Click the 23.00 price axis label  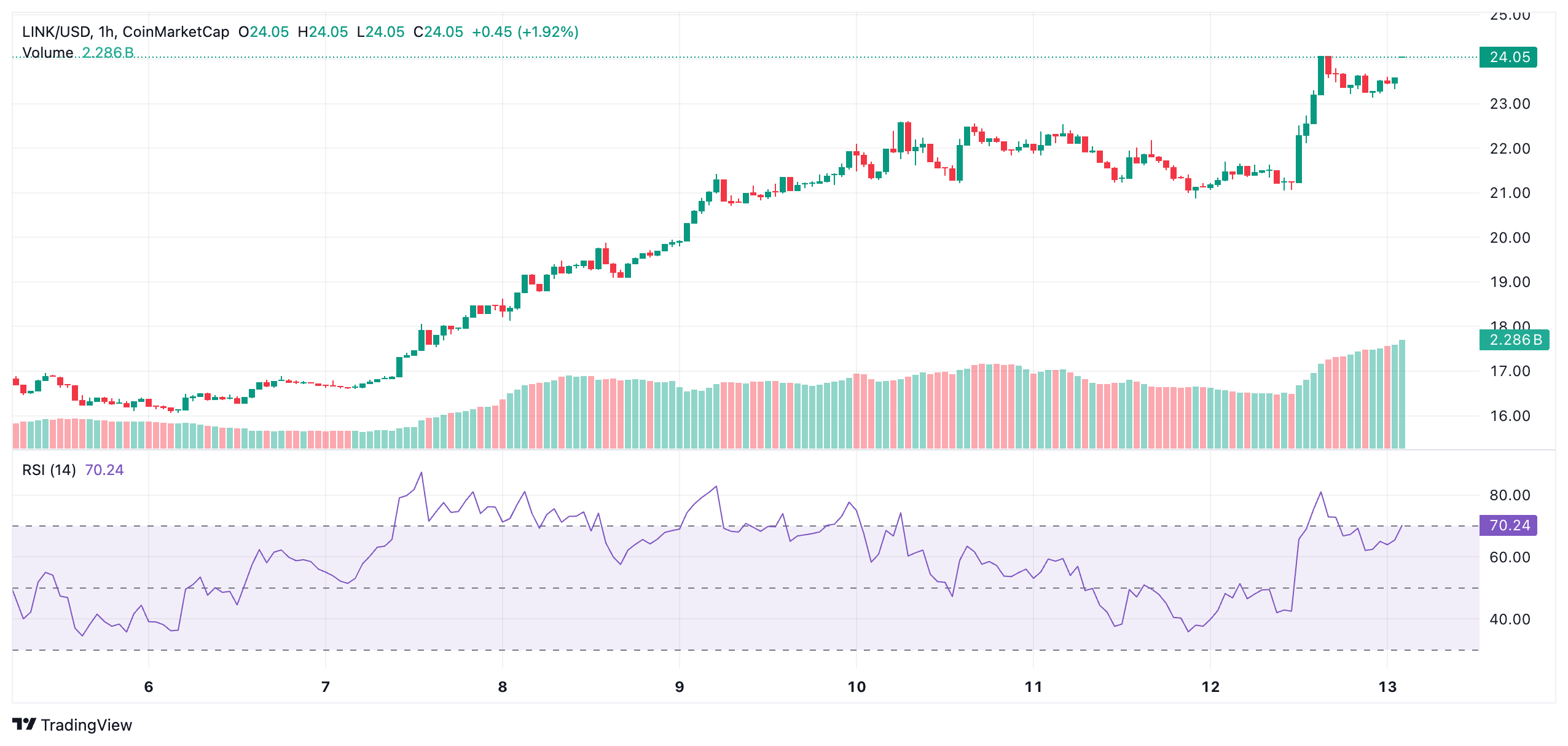(1509, 104)
